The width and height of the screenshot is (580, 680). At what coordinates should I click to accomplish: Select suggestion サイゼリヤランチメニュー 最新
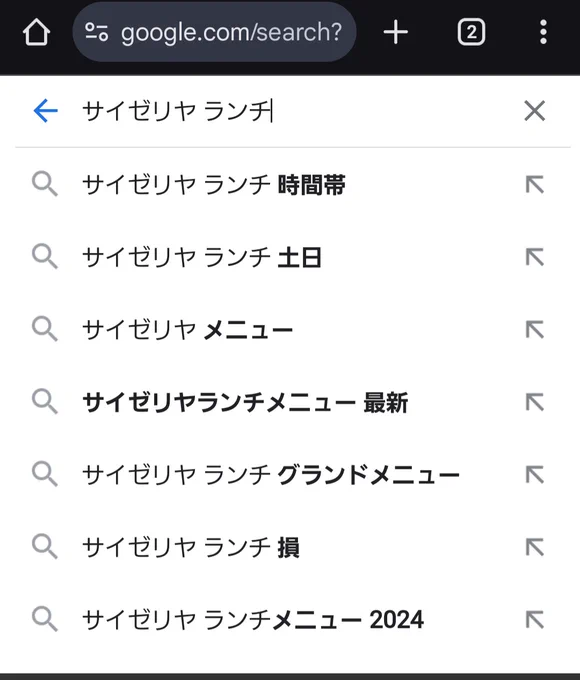click(245, 402)
